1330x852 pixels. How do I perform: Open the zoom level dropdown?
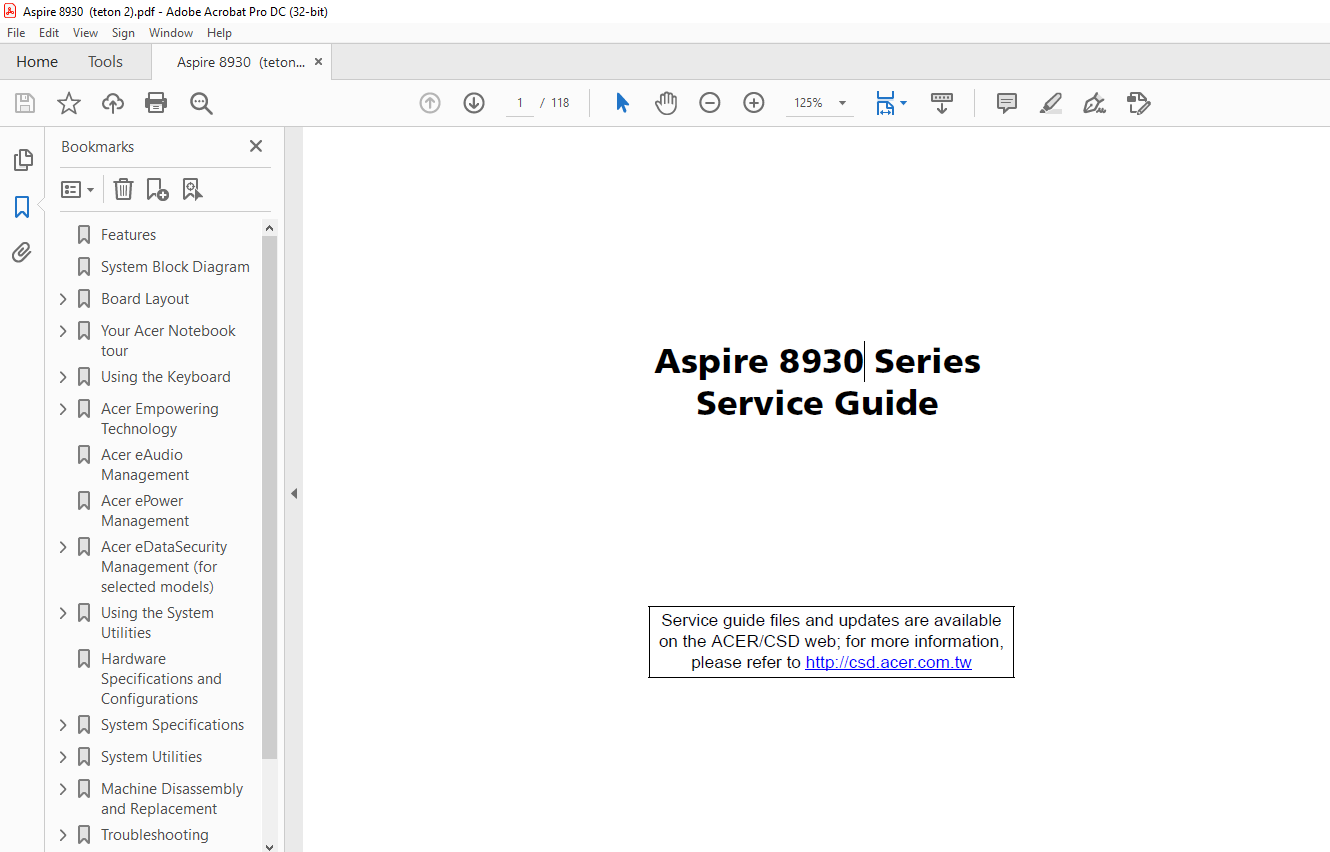tap(842, 103)
